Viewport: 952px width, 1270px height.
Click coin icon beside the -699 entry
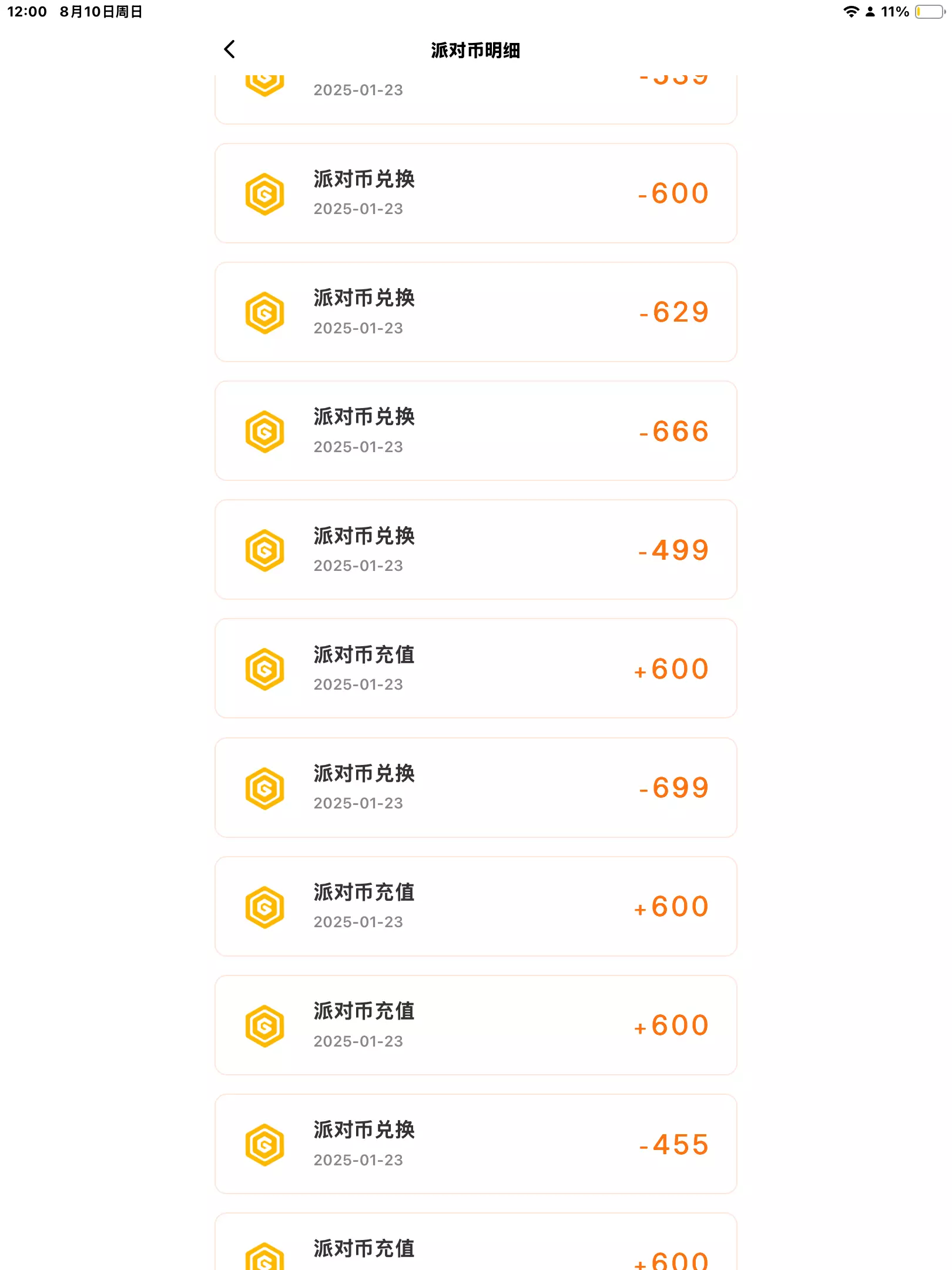tap(264, 788)
